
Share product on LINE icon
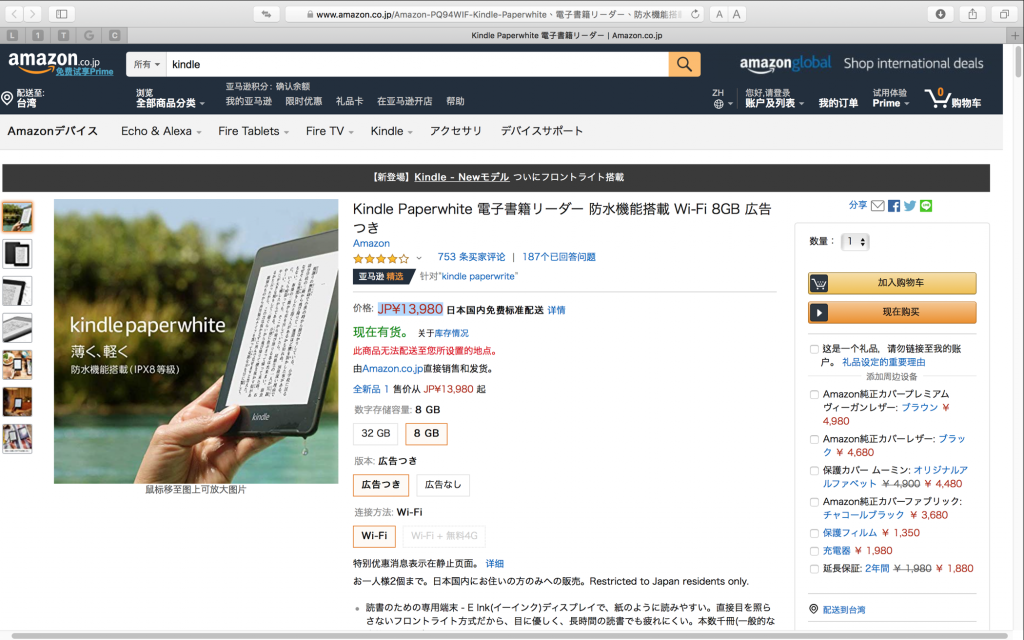[x=926, y=206]
